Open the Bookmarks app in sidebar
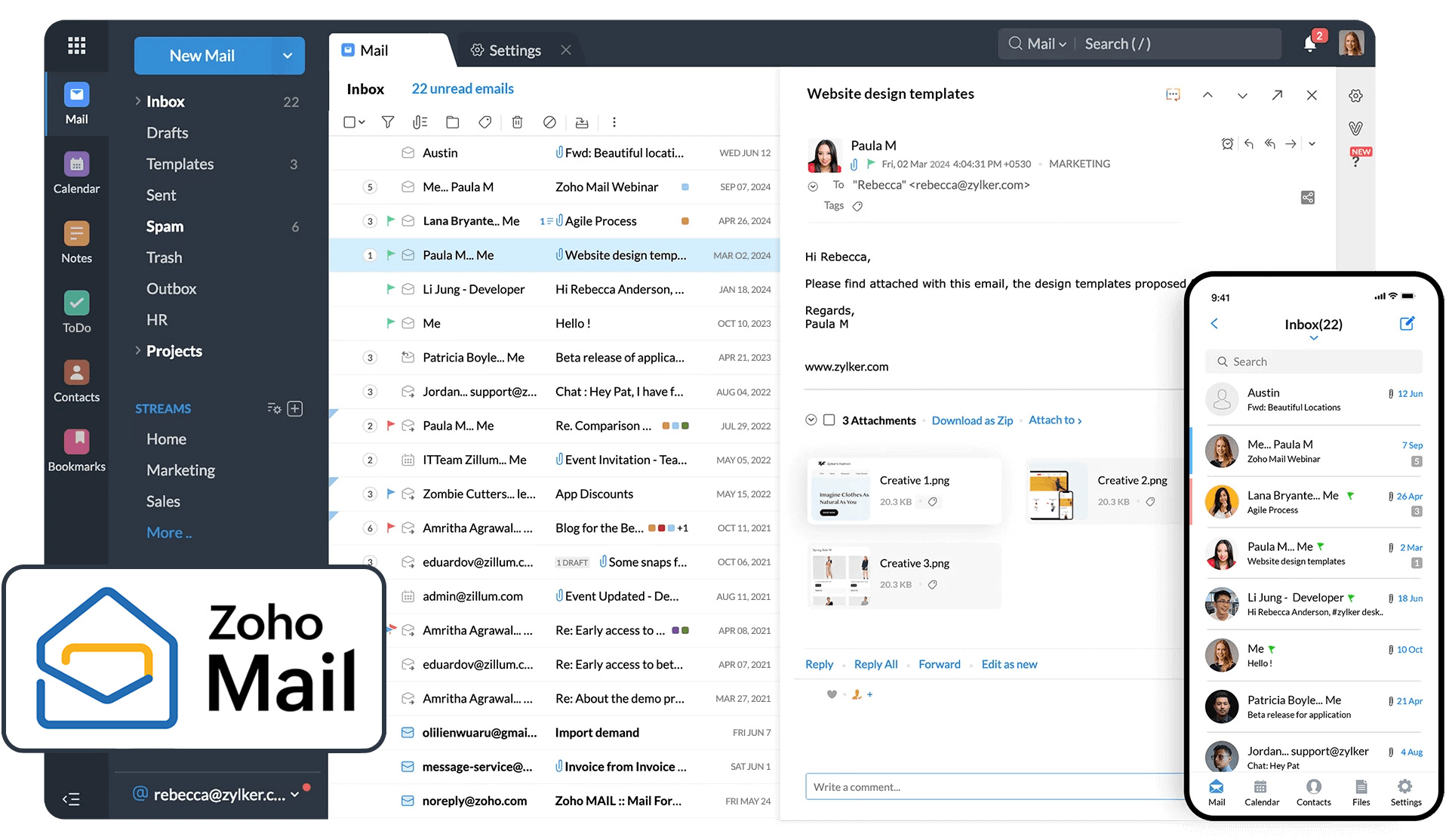1449x840 pixels. (76, 451)
